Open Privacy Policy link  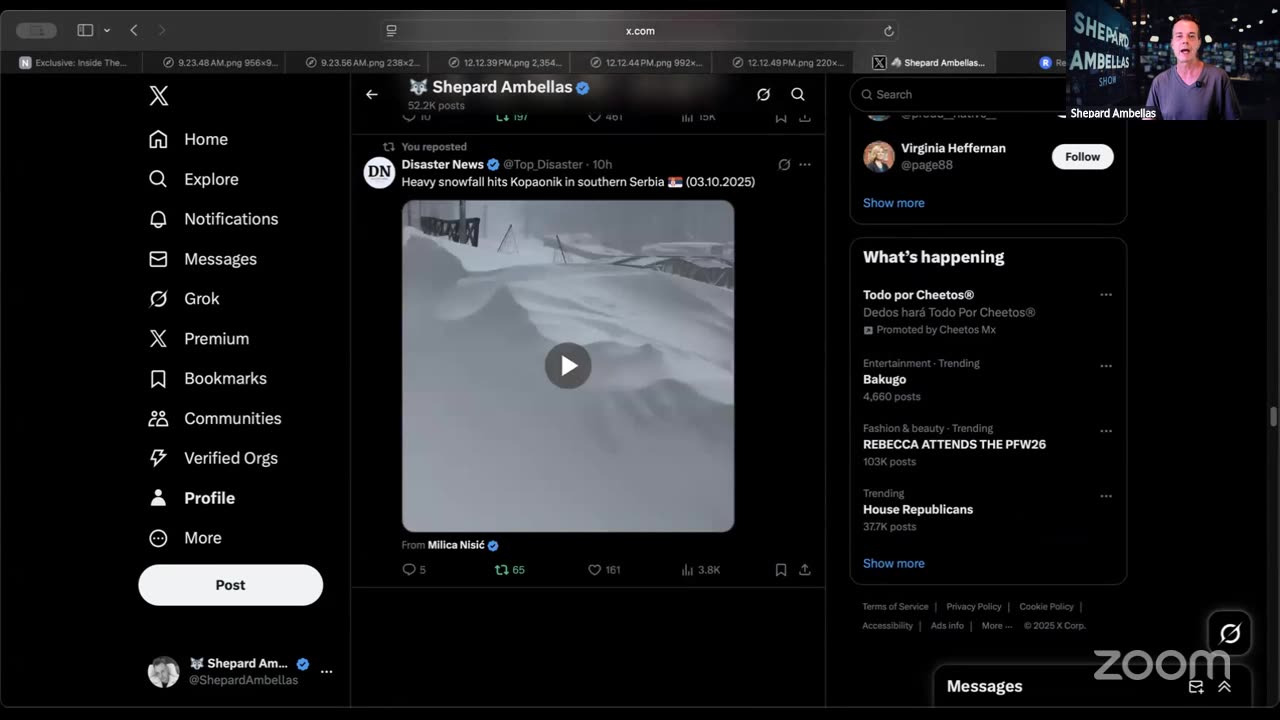(x=974, y=607)
